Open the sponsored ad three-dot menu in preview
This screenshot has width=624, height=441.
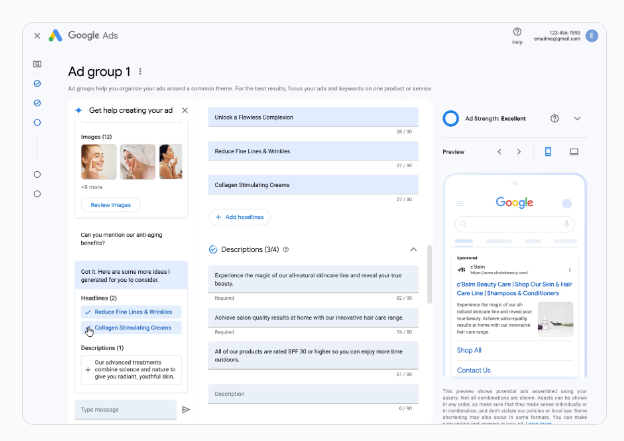click(569, 270)
